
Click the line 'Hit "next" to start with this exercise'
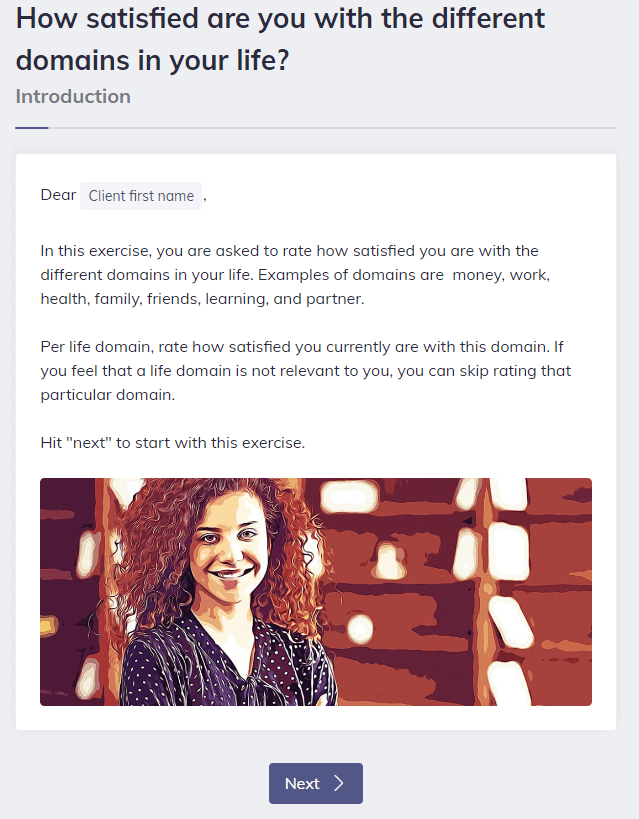(x=173, y=443)
